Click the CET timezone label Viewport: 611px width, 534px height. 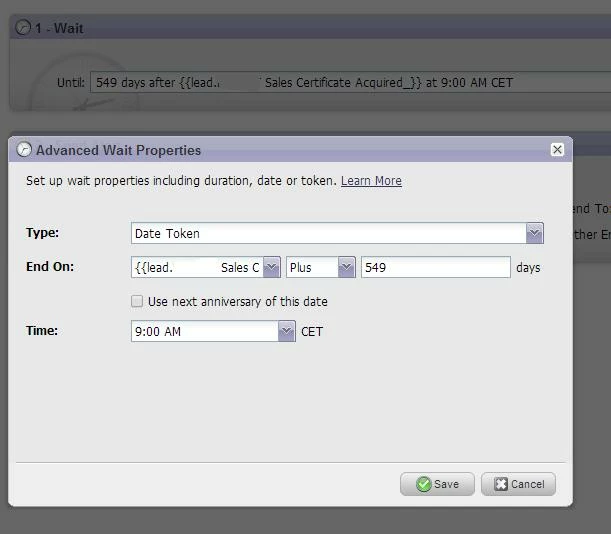tap(312, 332)
